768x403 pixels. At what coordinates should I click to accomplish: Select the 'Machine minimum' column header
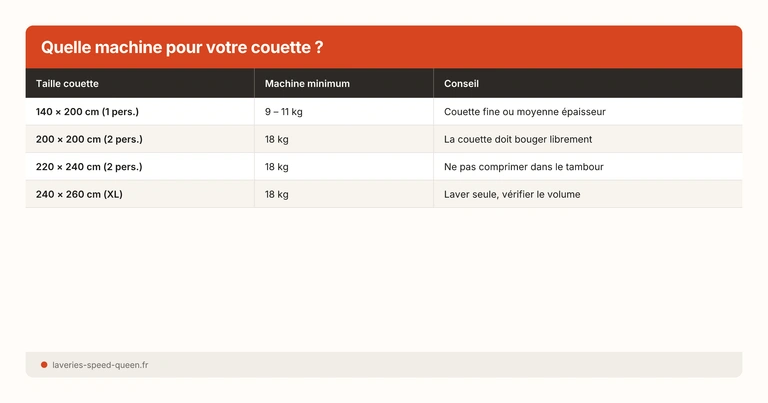[307, 84]
